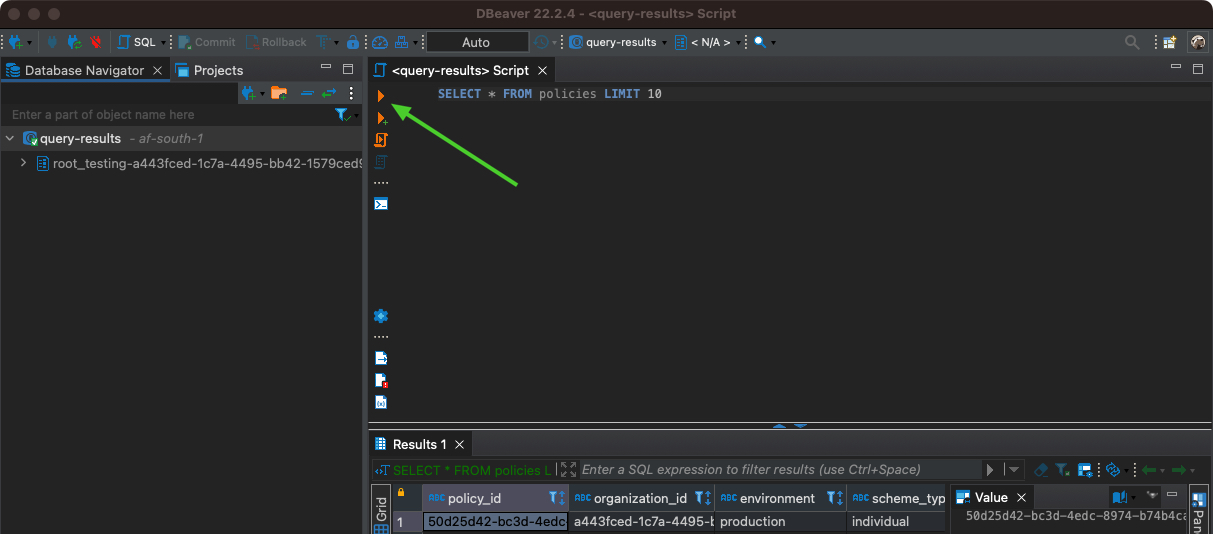Click the gray global search magnifier
Screen dimensions: 1213x534
1132,42
